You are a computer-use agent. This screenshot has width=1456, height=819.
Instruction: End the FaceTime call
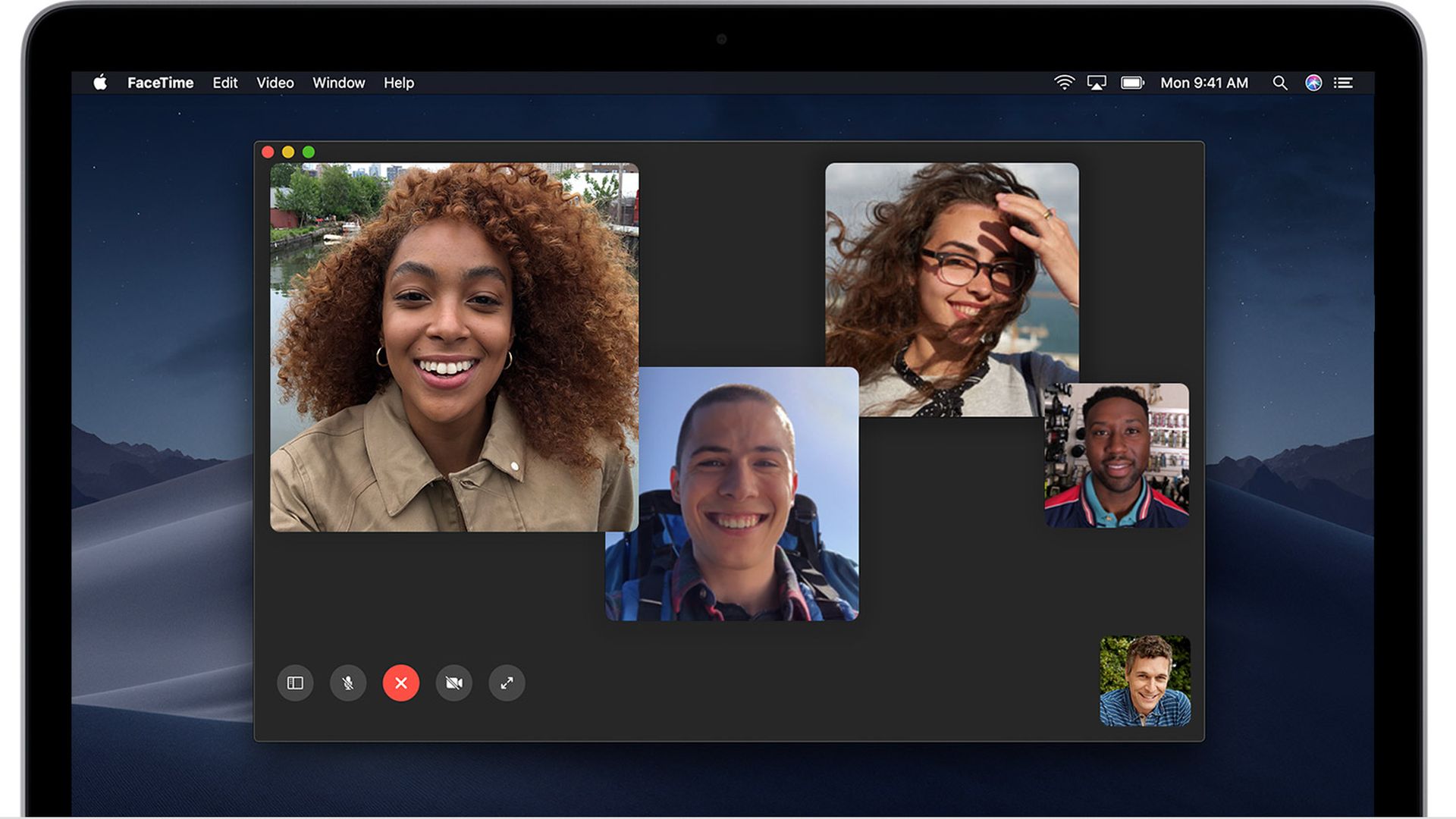(400, 682)
